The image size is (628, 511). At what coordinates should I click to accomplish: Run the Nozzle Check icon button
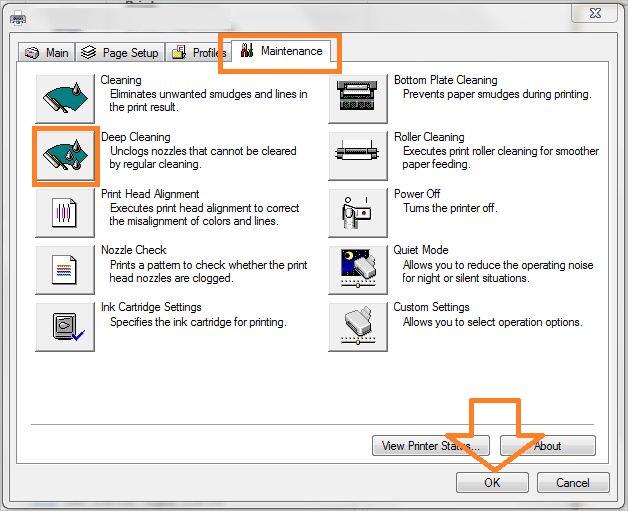click(65, 270)
